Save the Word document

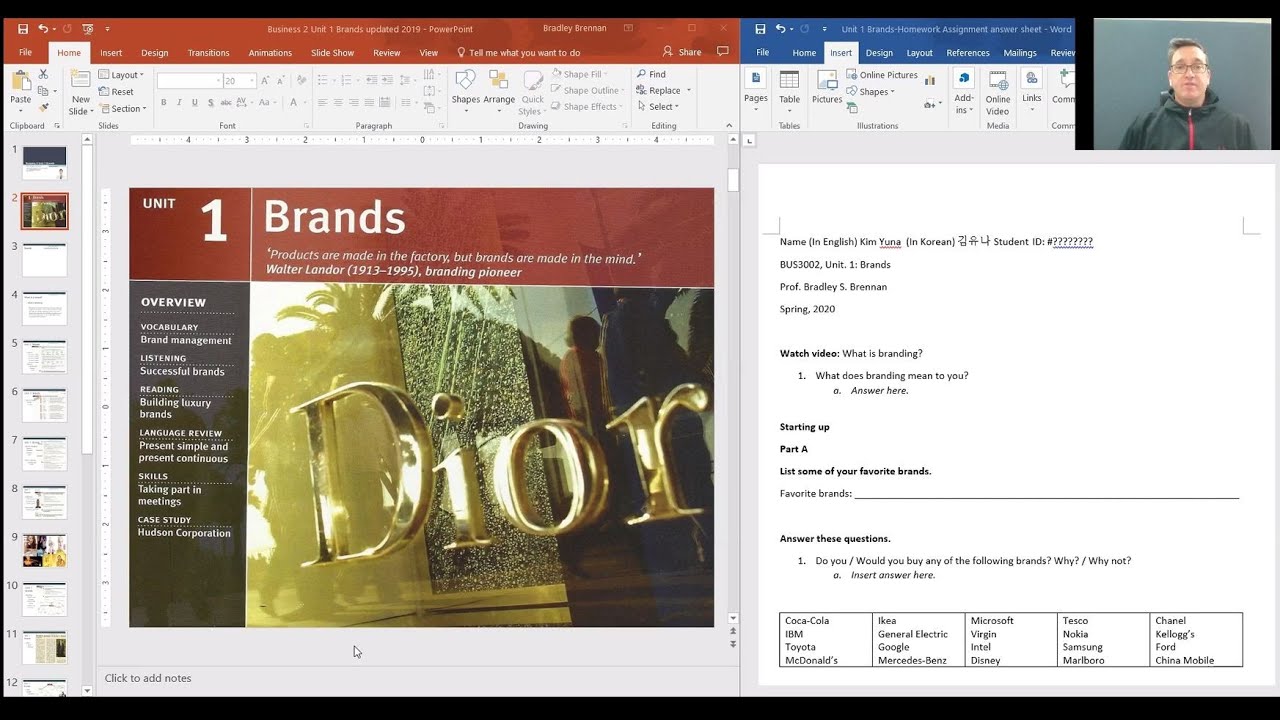click(x=761, y=29)
